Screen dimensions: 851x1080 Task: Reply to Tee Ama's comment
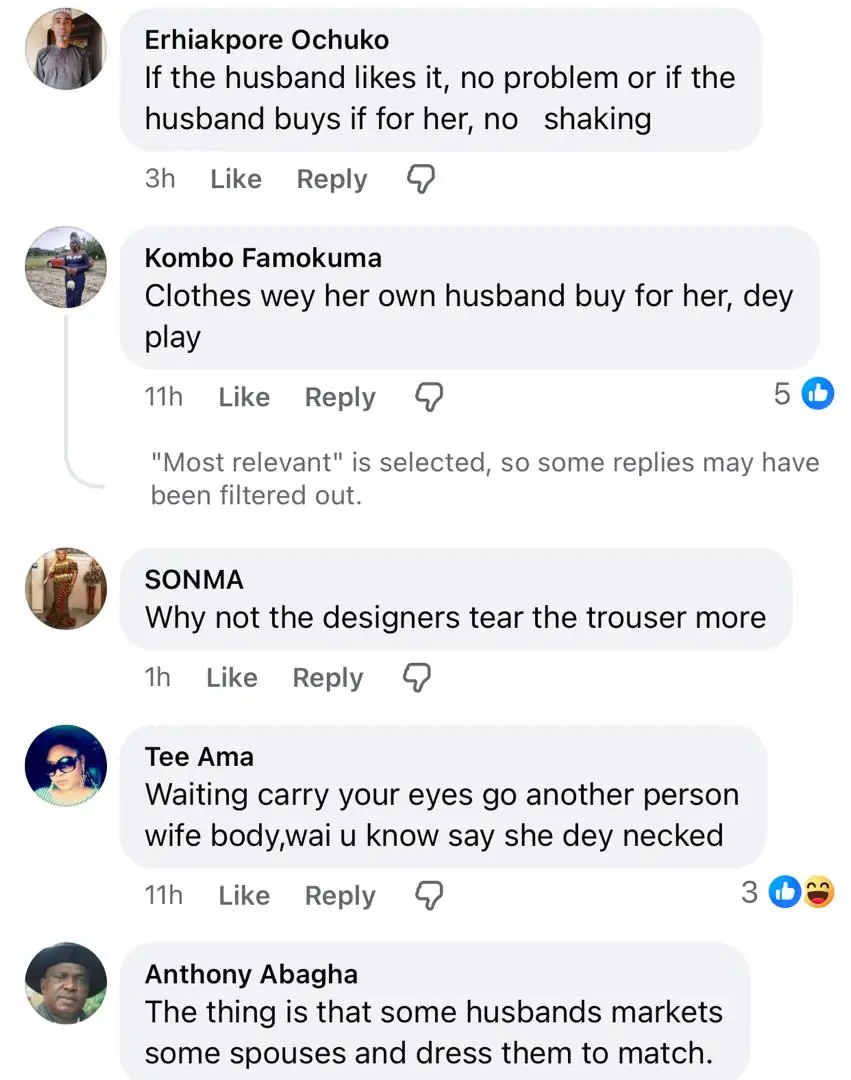tap(340, 895)
